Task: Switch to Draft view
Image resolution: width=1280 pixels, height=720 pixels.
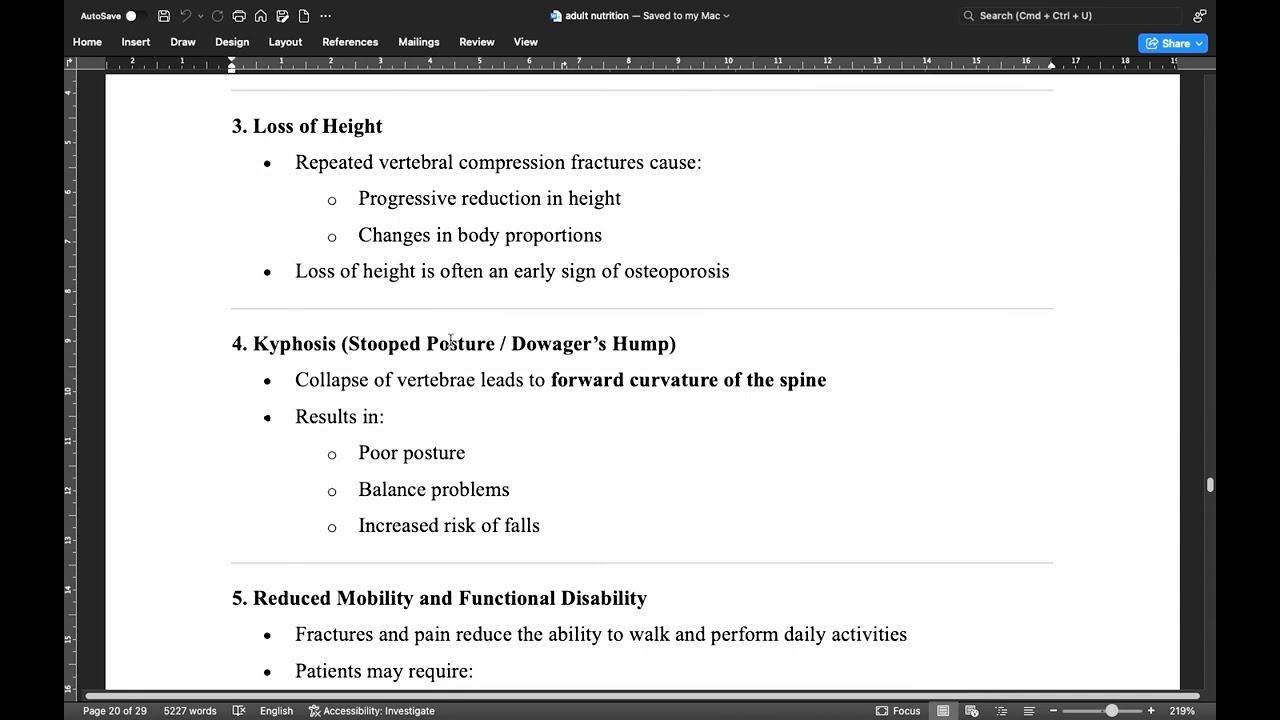Action: click(1029, 711)
